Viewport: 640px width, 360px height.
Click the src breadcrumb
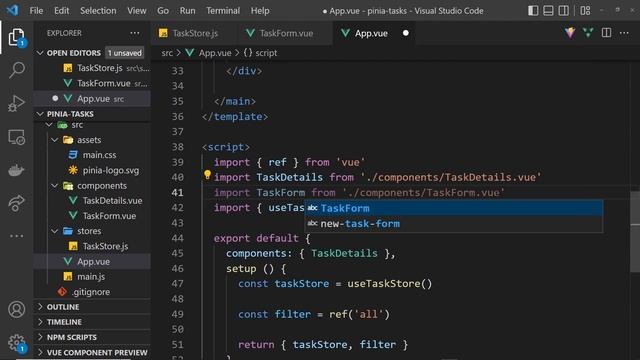pos(167,53)
